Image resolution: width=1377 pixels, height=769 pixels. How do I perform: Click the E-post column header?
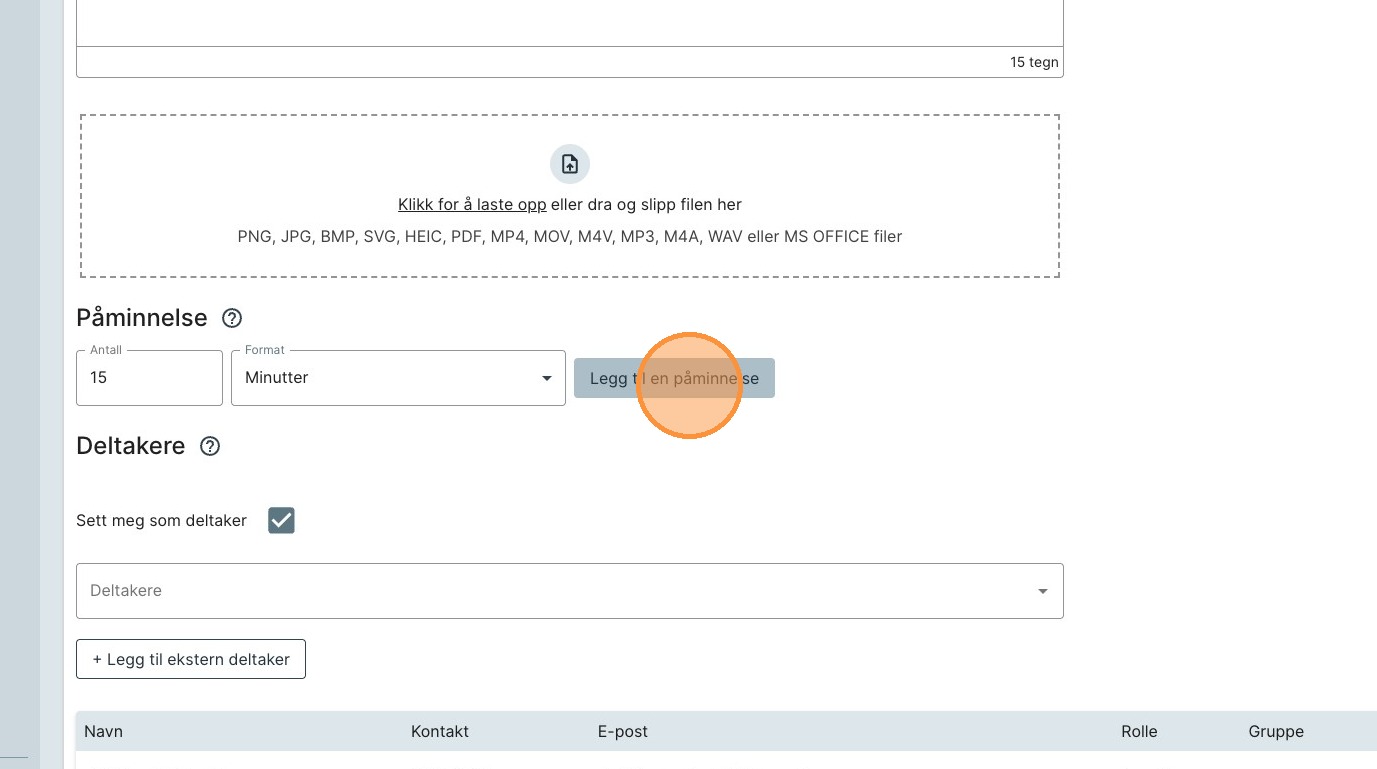coord(622,731)
